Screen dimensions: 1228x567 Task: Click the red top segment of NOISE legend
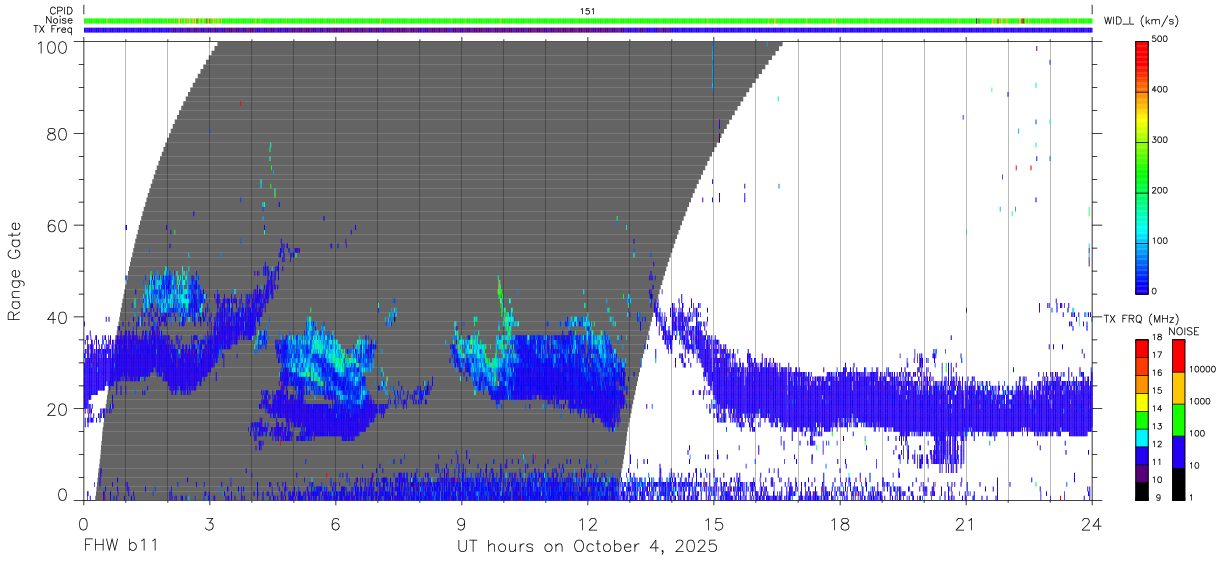pos(1179,356)
